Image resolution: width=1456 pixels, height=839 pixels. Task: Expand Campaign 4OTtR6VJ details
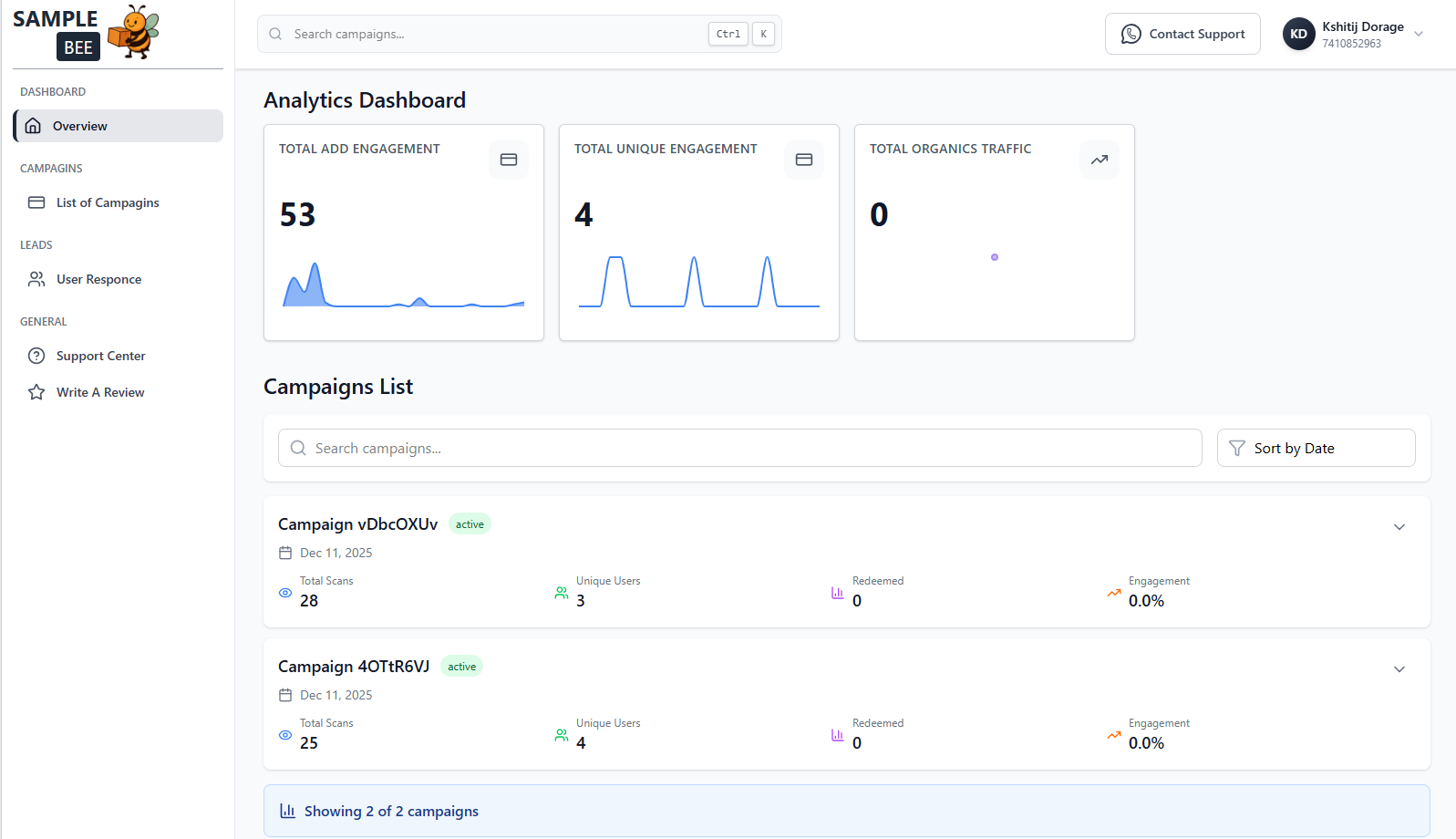click(x=1399, y=669)
